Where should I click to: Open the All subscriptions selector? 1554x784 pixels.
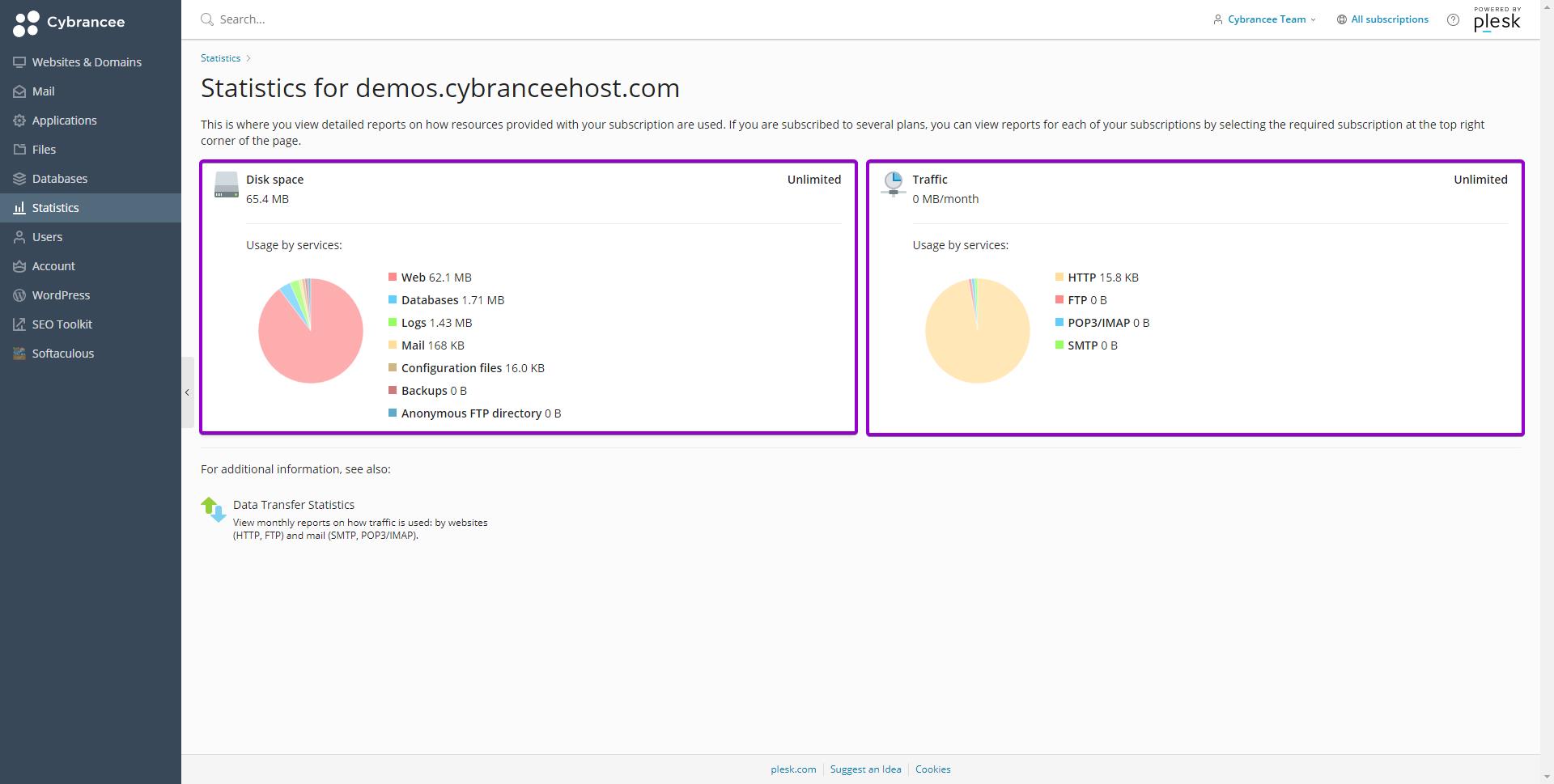coord(1382,19)
